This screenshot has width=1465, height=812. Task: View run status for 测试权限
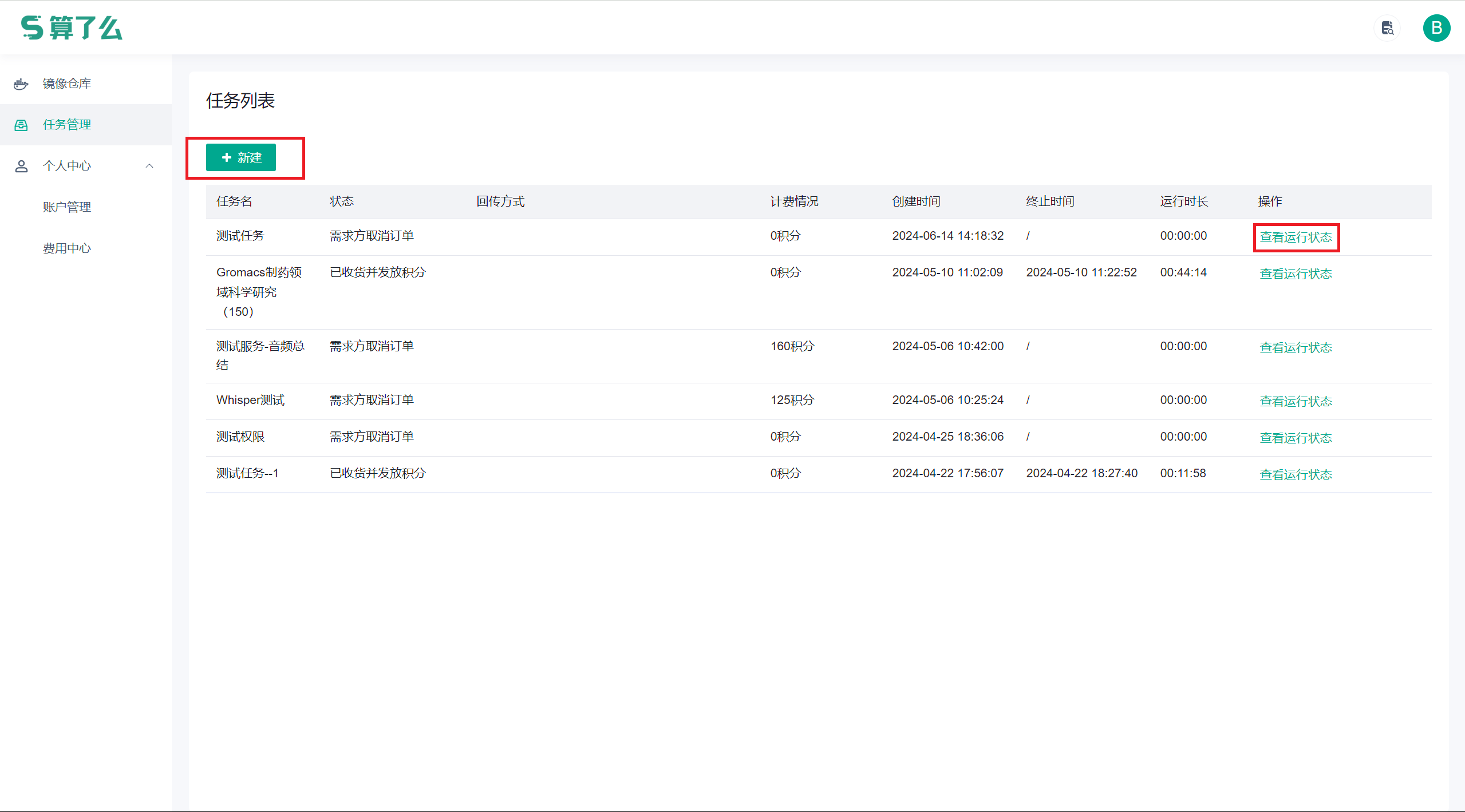[1296, 438]
